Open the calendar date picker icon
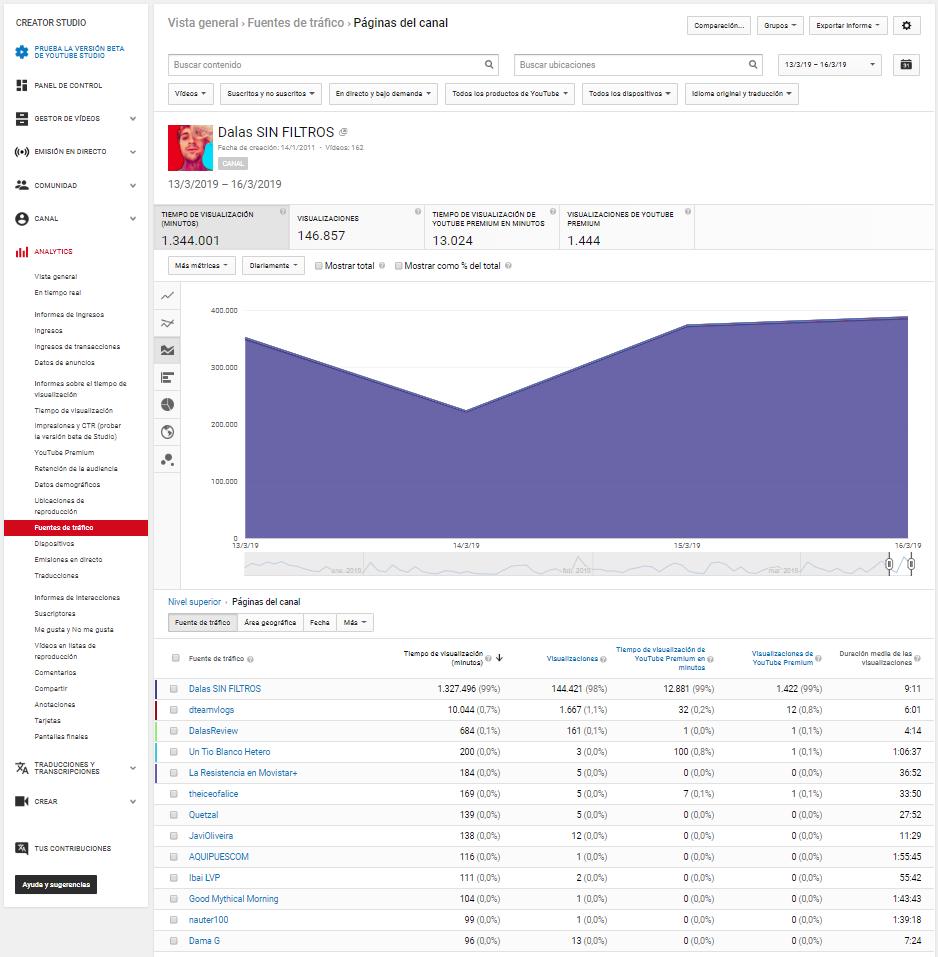Image resolution: width=938 pixels, height=957 pixels. point(906,65)
